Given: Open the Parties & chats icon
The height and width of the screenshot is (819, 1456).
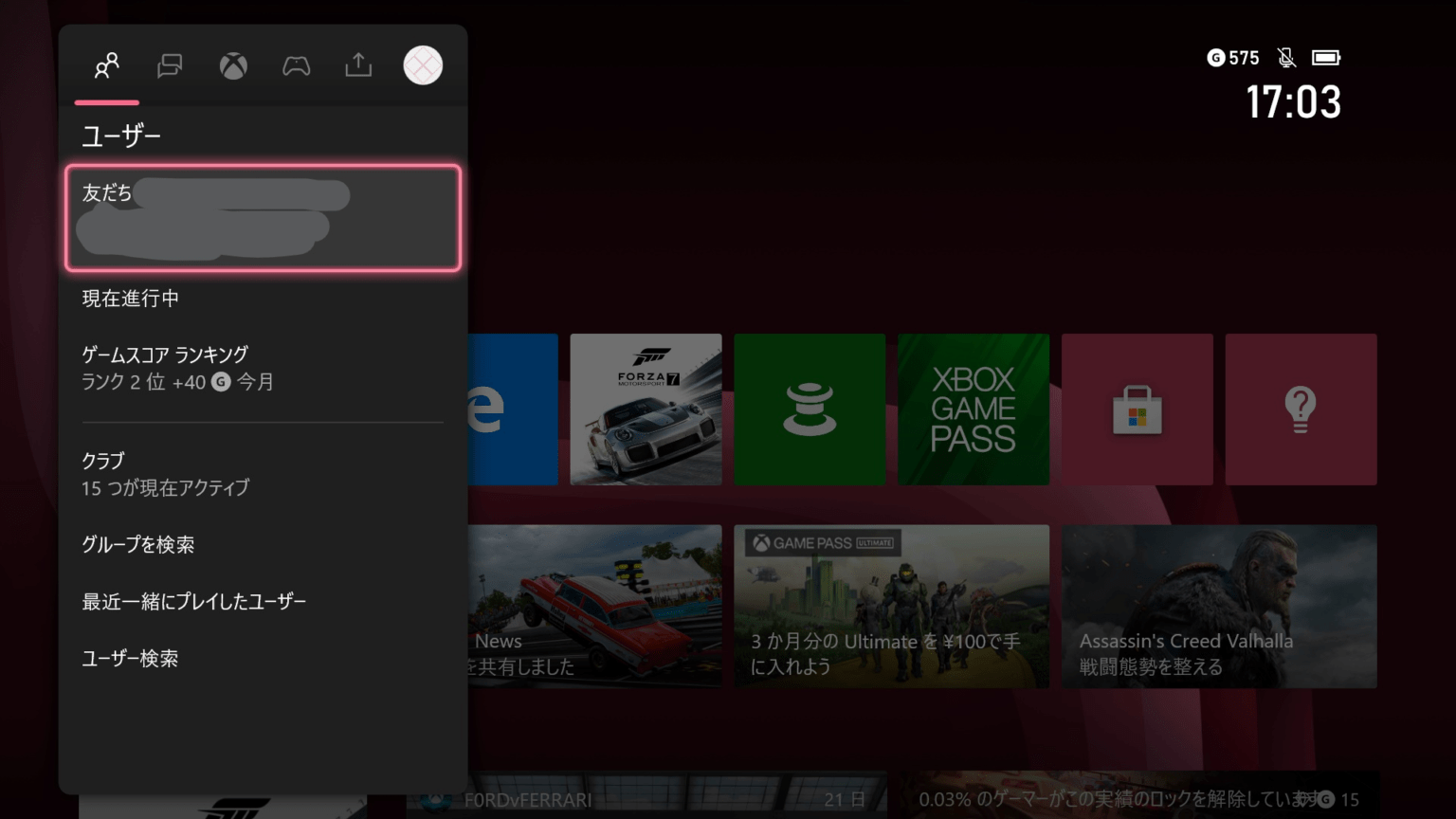Looking at the screenshot, I should (170, 65).
